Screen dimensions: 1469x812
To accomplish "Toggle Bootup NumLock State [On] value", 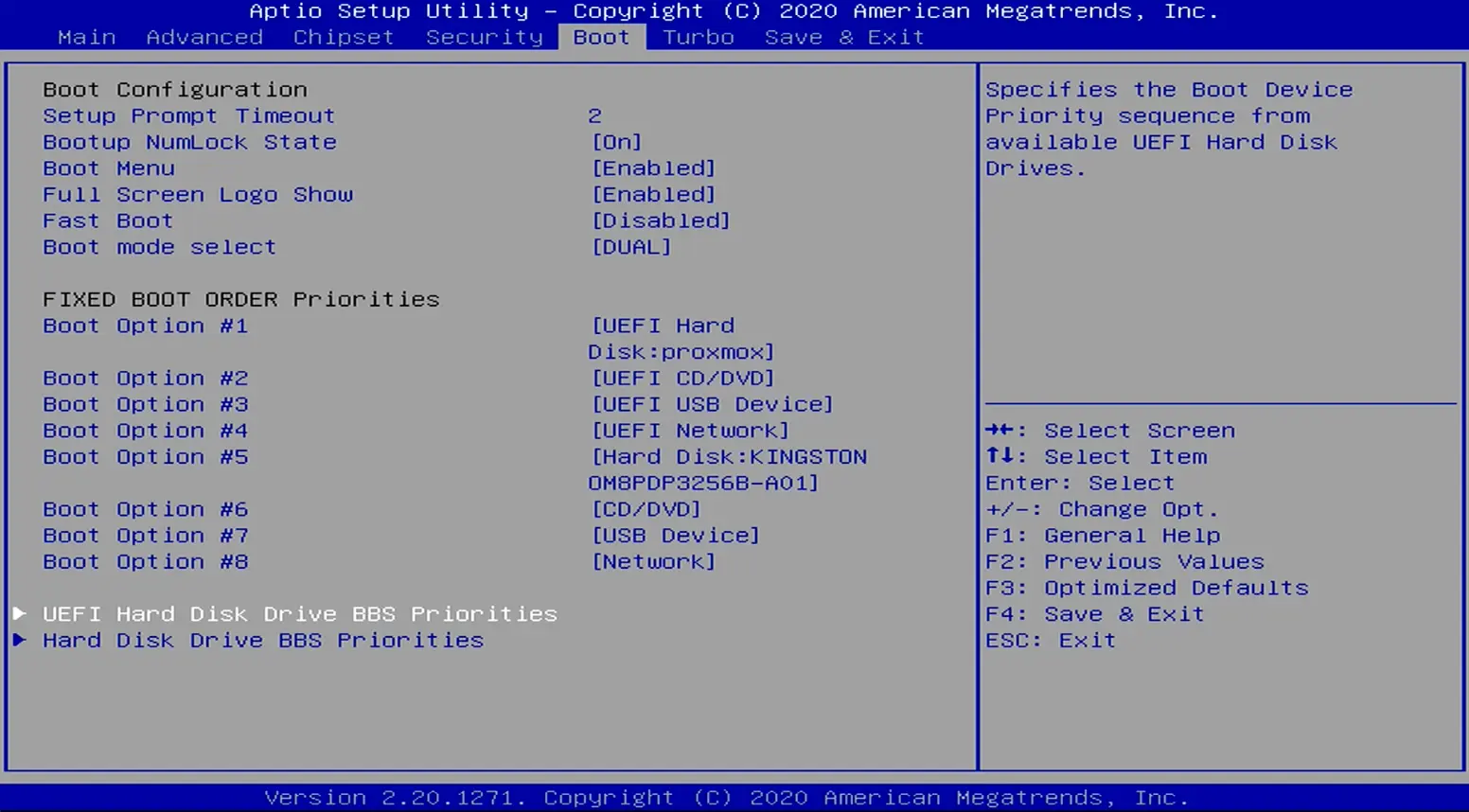I will pyautogui.click(x=616, y=142).
